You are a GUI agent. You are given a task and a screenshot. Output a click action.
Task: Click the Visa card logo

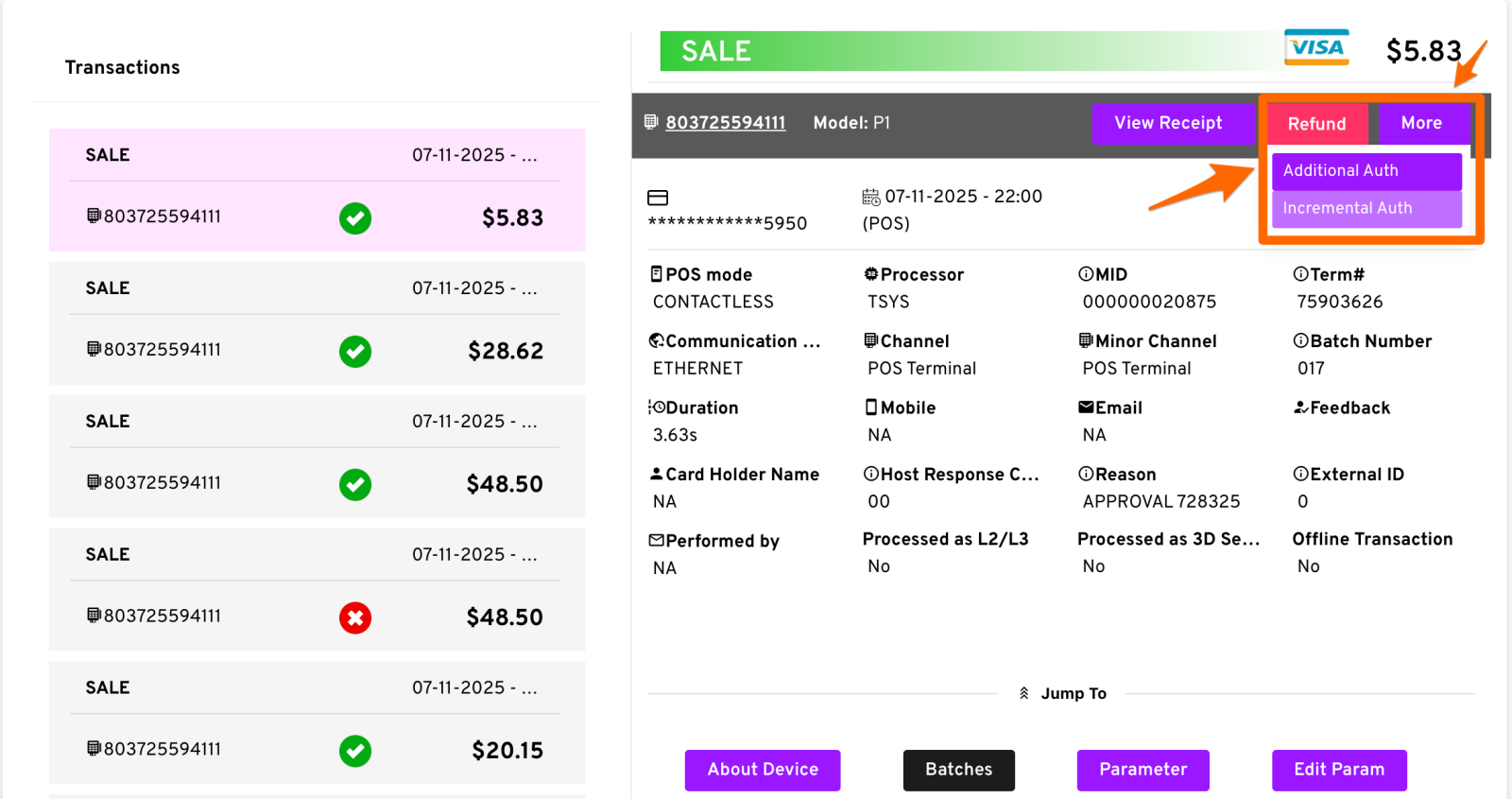pos(1316,47)
